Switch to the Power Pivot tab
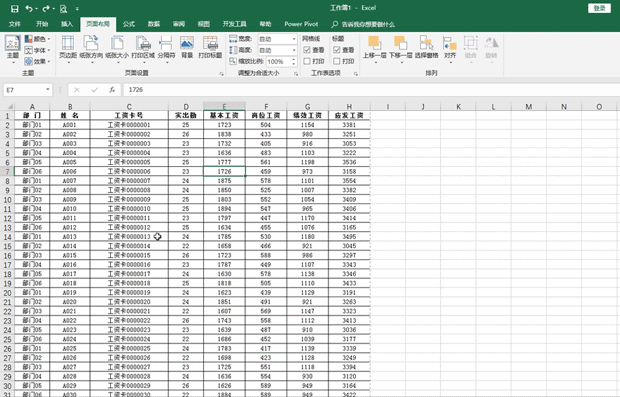This screenshot has width=620, height=397. (301, 24)
